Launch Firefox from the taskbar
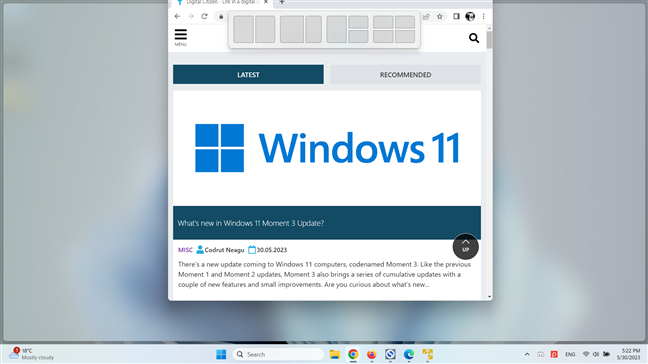The width and height of the screenshot is (648, 364). (x=372, y=354)
